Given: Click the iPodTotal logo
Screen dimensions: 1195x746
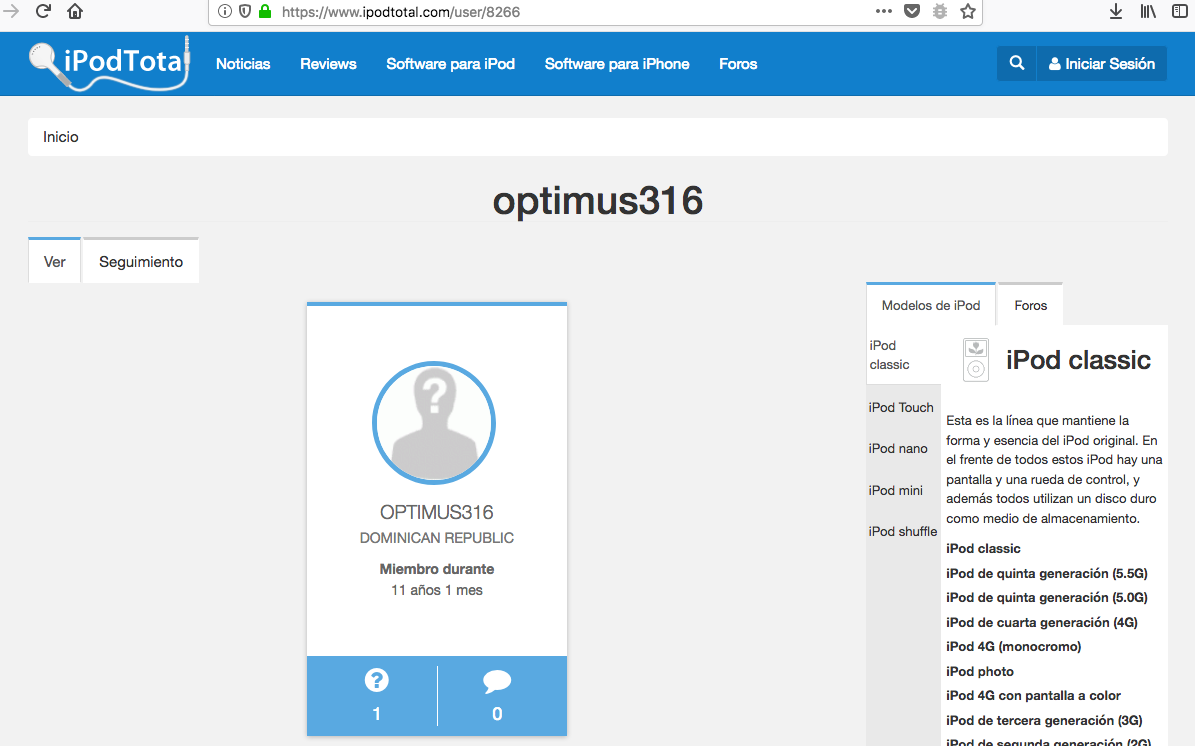Looking at the screenshot, I should pos(110,64).
